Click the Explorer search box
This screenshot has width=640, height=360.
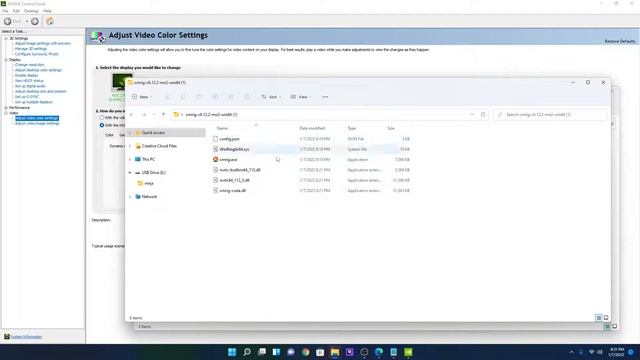(x=550, y=115)
